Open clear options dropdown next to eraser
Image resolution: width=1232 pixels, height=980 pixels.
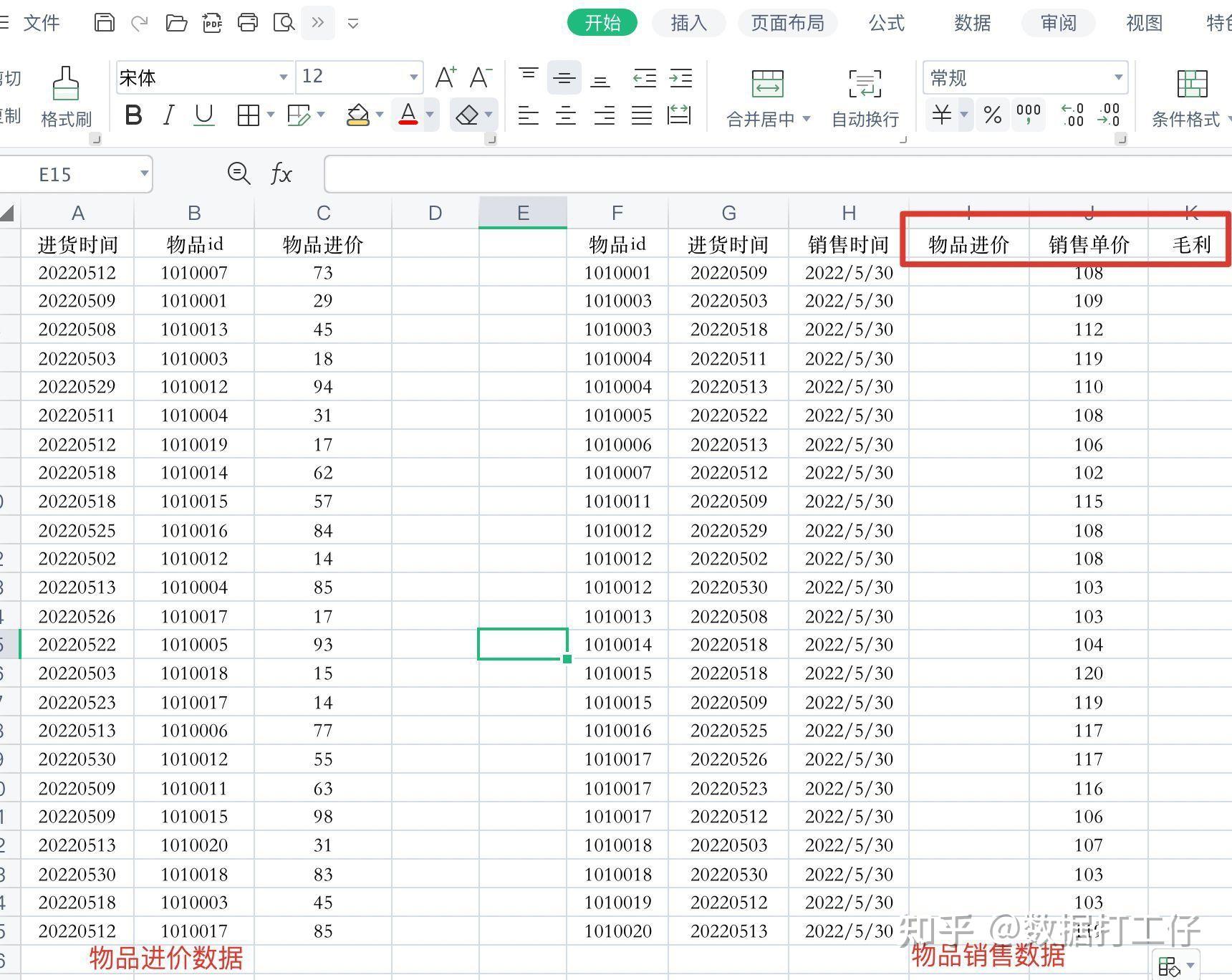coord(489,115)
